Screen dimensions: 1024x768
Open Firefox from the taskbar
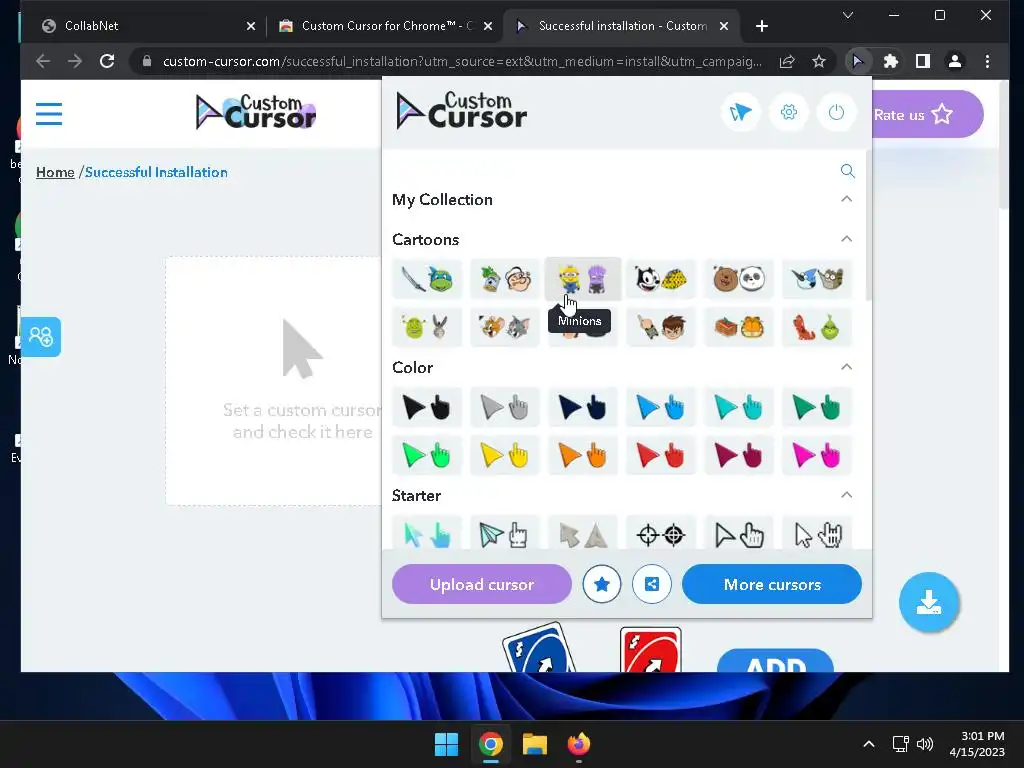(579, 744)
